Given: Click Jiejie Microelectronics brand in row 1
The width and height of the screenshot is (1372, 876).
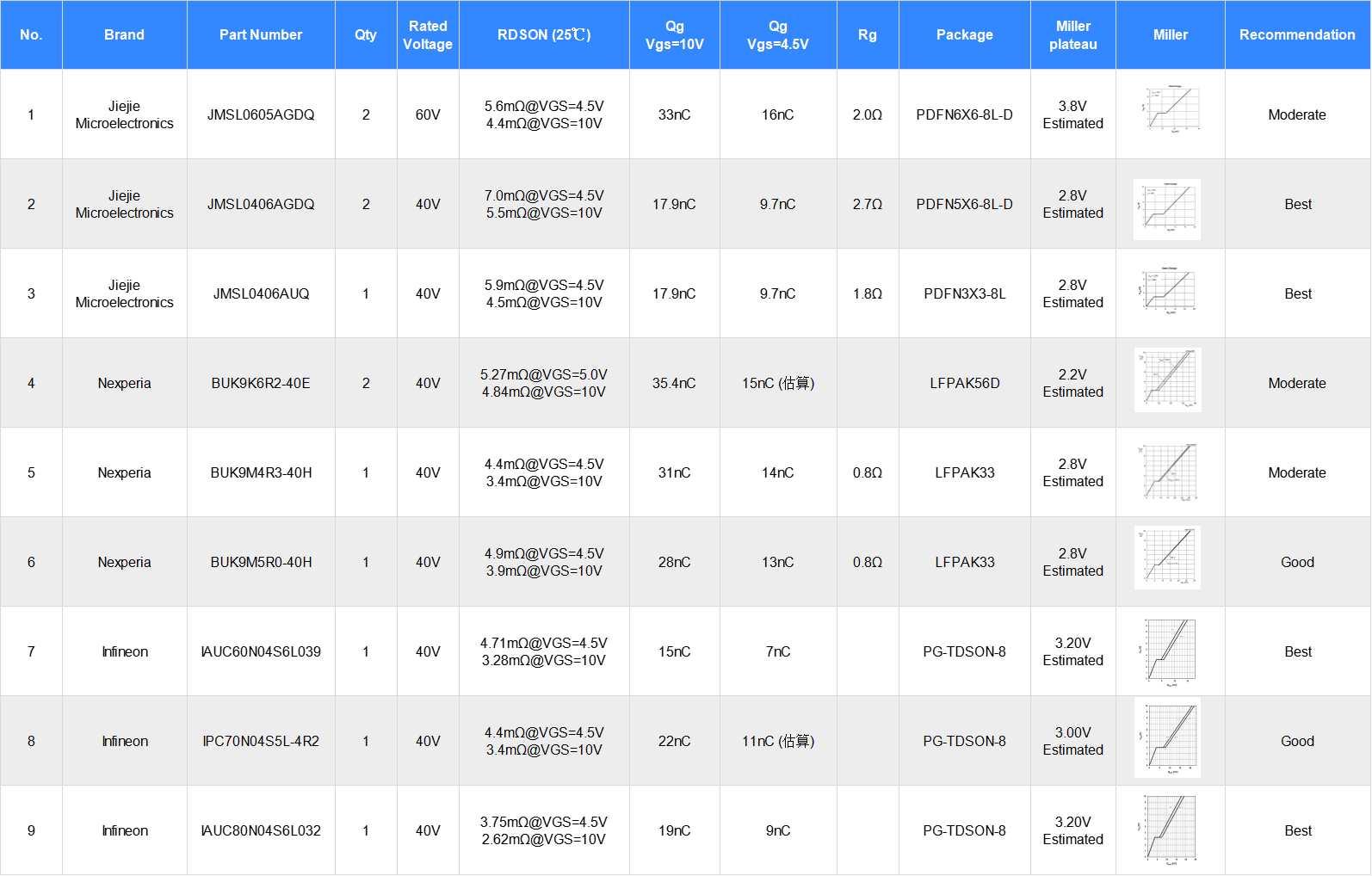Looking at the screenshot, I should pos(124,114).
